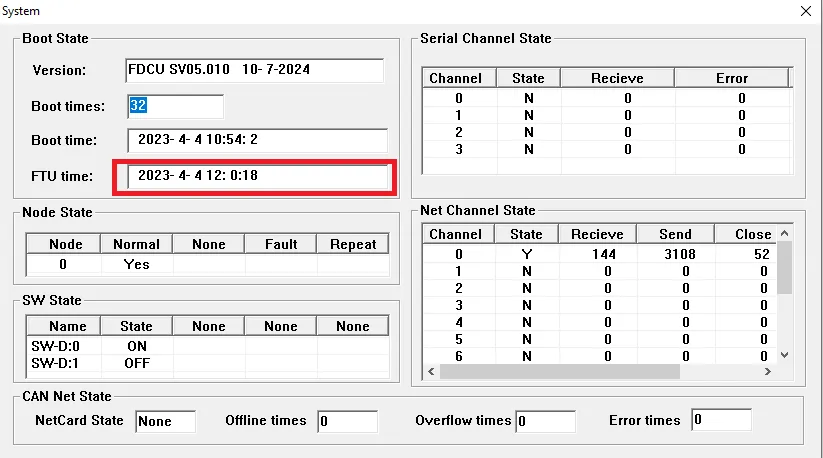This screenshot has width=823, height=458.
Task: Click the SW State 'Name' column header
Action: coord(64,326)
